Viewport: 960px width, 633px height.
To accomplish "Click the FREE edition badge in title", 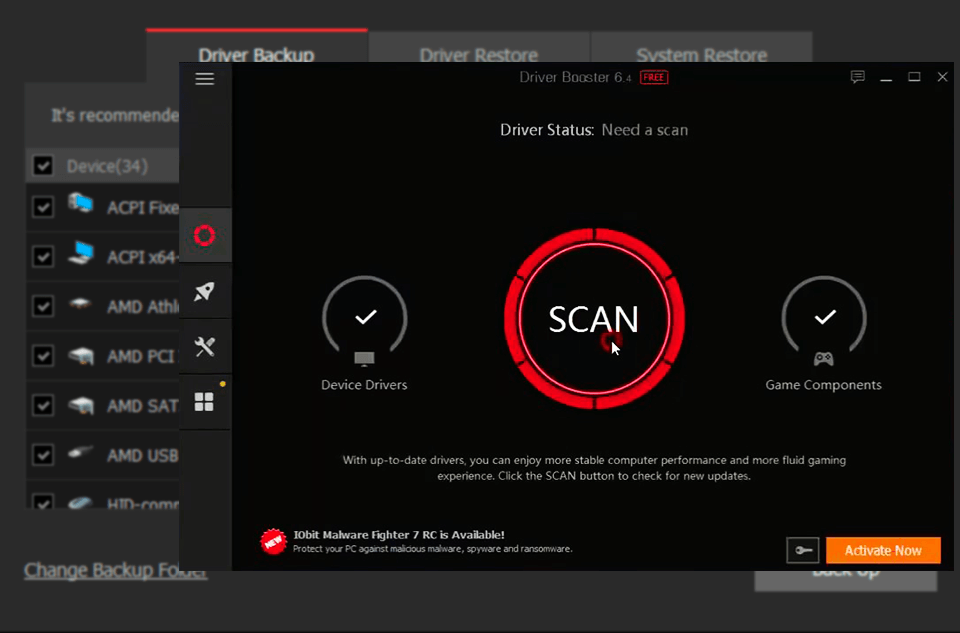I will [x=654, y=77].
